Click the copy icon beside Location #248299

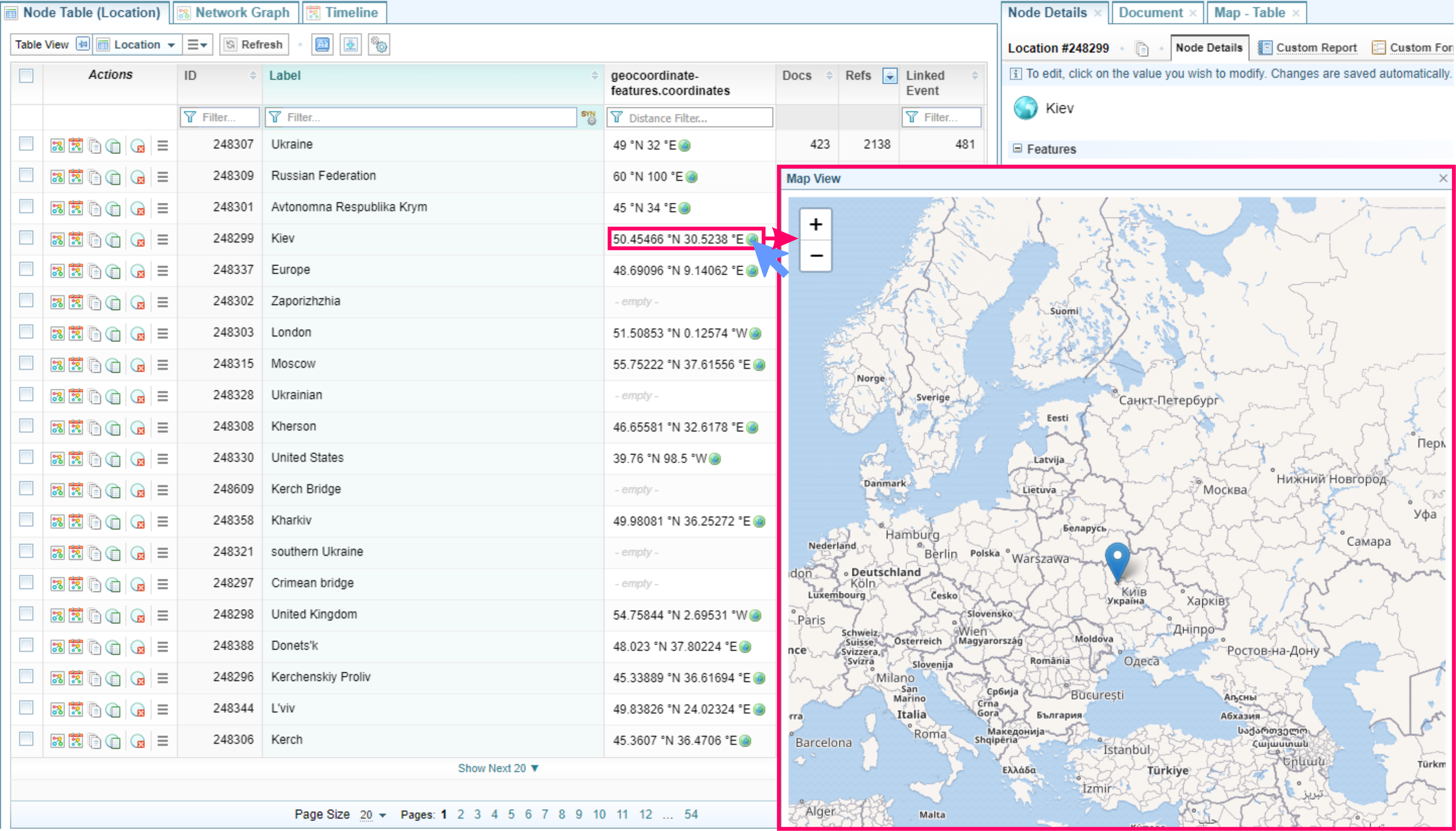pos(1142,49)
